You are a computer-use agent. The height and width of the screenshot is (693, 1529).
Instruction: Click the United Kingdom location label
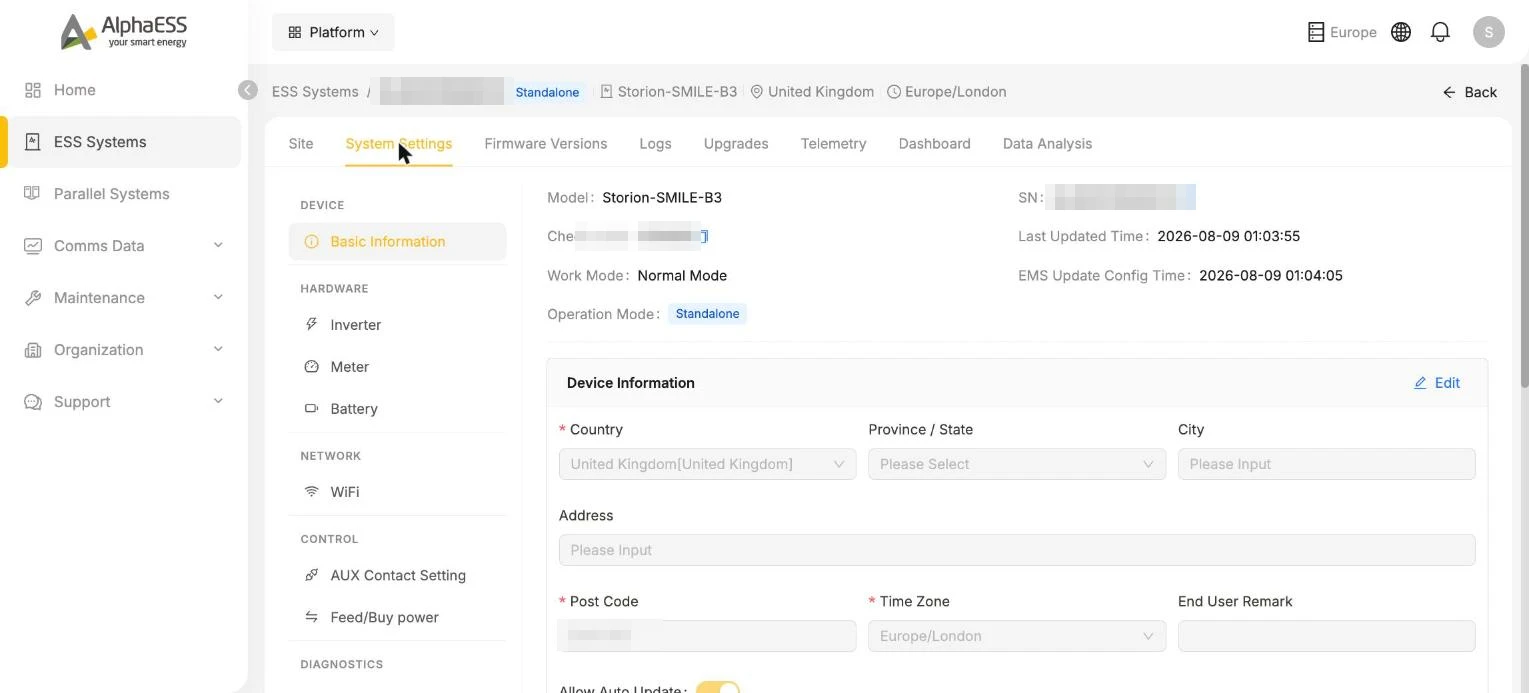820,92
